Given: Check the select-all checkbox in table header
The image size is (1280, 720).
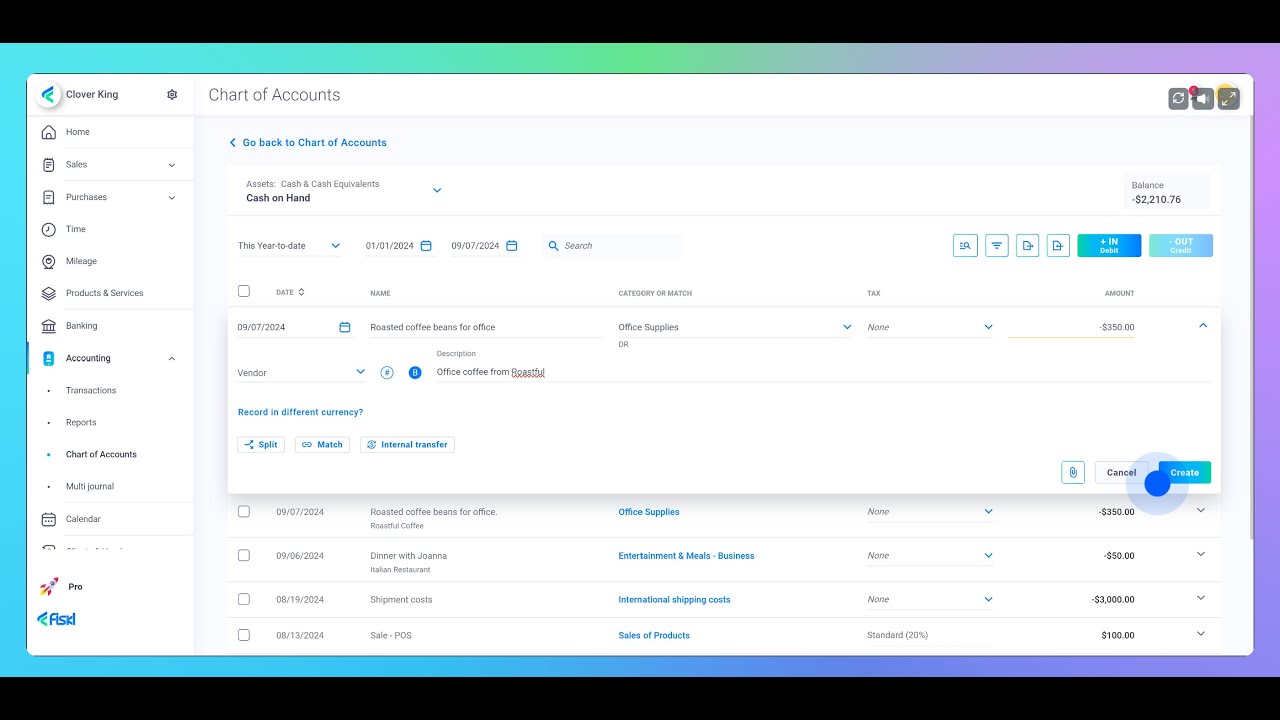Looking at the screenshot, I should coord(244,291).
